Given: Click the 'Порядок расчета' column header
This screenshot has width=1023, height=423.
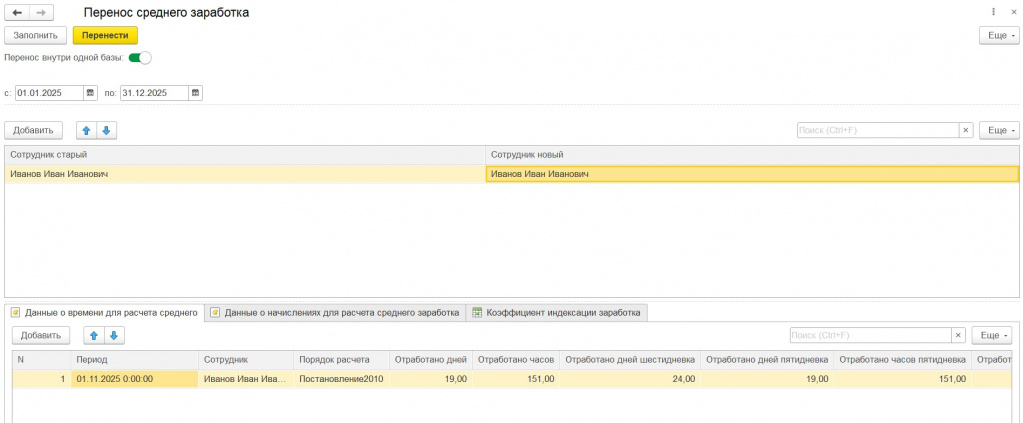Looking at the screenshot, I should (341, 360).
